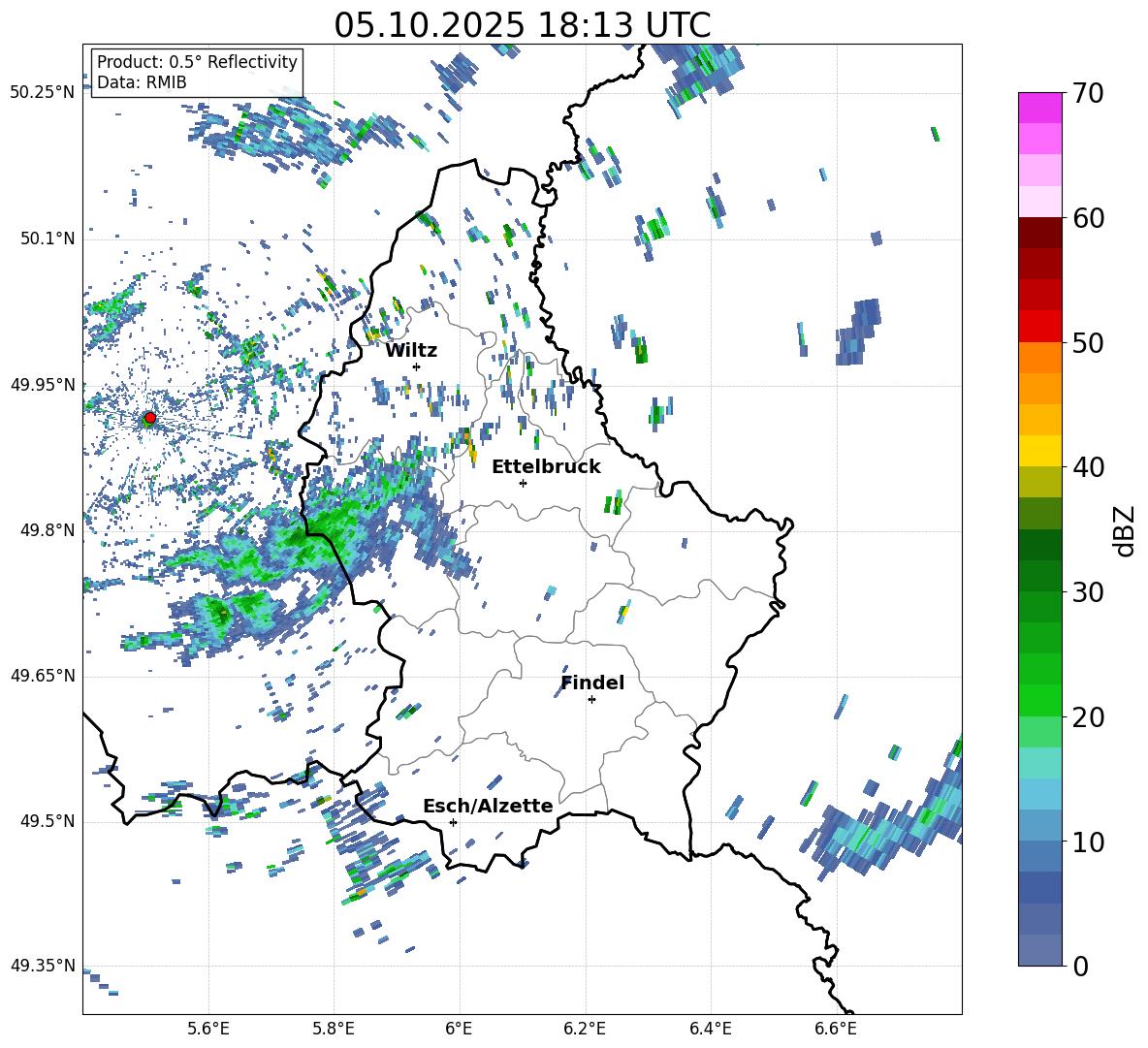Click the 6.2°E longitude label

pos(585,1029)
